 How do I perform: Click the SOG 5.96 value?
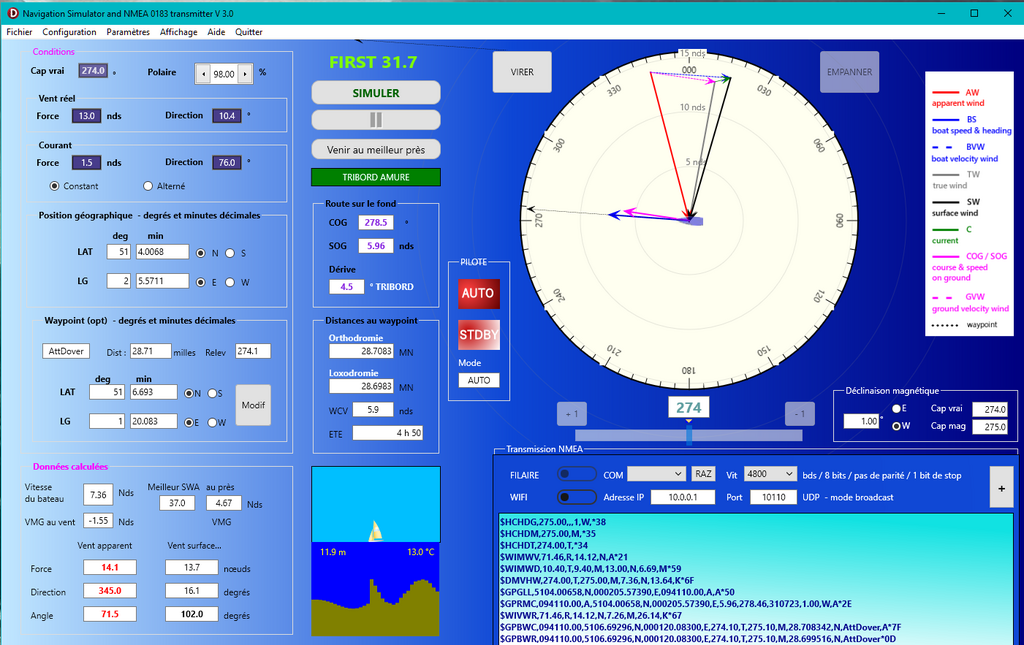point(376,246)
